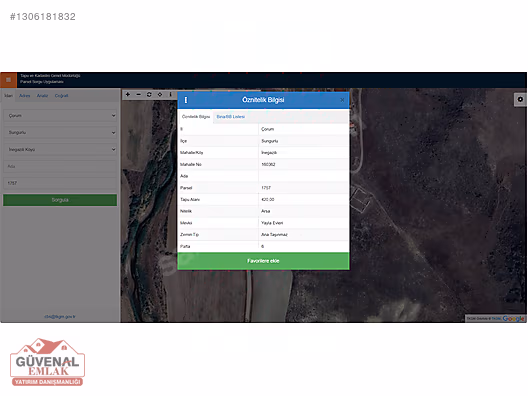Click the refresh map tool icon
Viewport: 528px width, 396px height.
(x=149, y=95)
